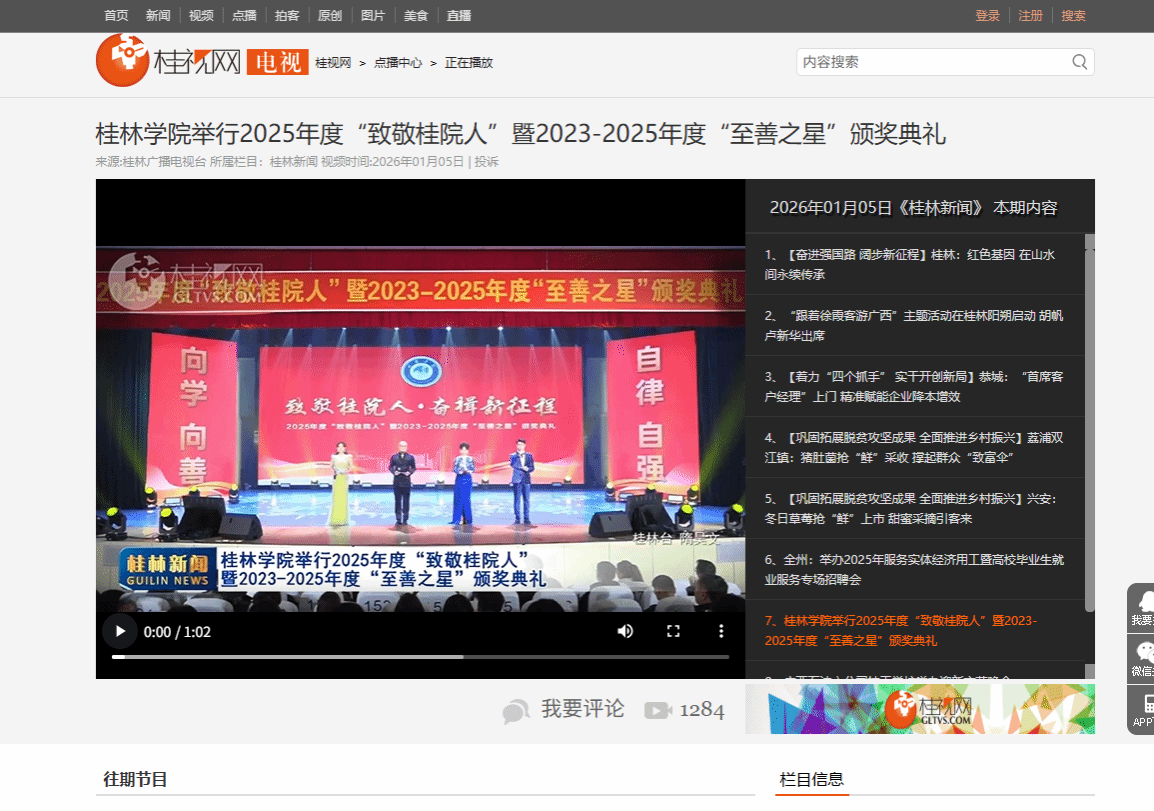Click the WeChat icon on the right sidebar
The width and height of the screenshot is (1154, 811).
pyautogui.click(x=1143, y=653)
